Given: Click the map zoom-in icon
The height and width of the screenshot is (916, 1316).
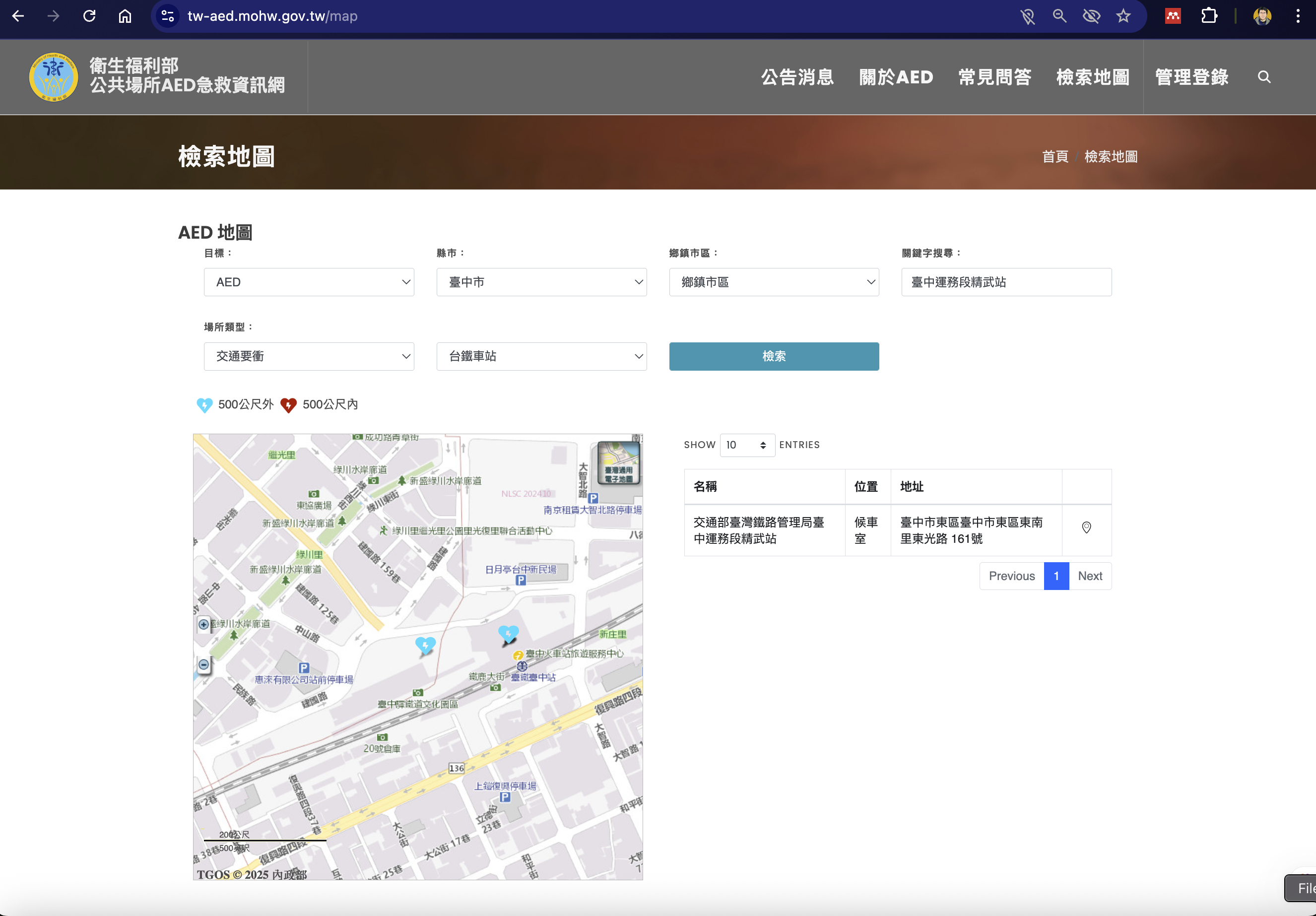Looking at the screenshot, I should point(203,625).
